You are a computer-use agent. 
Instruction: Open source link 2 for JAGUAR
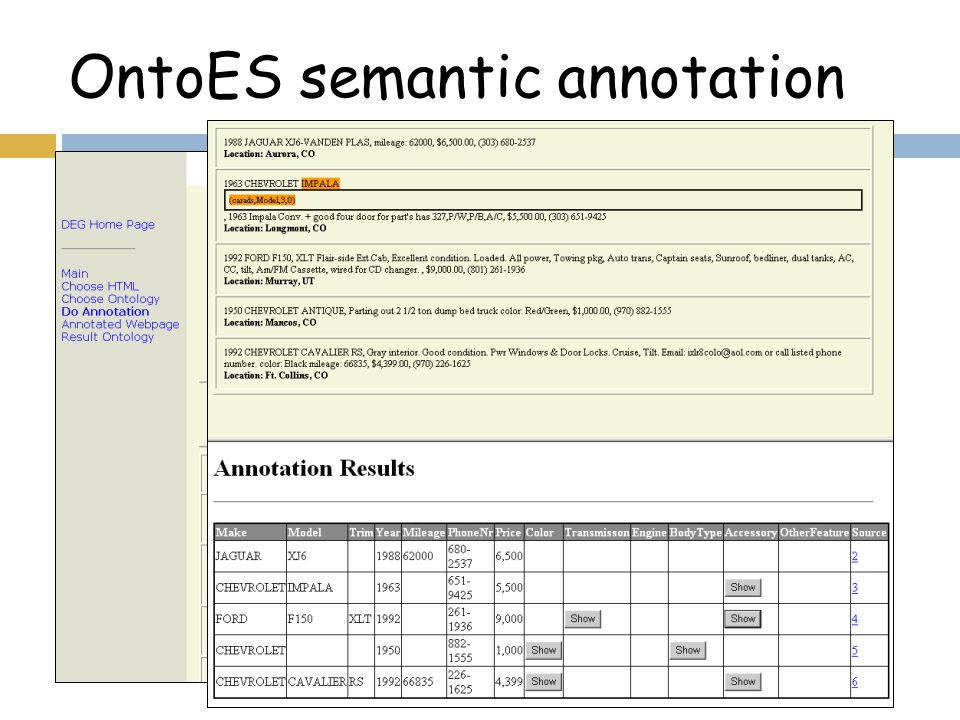[855, 557]
